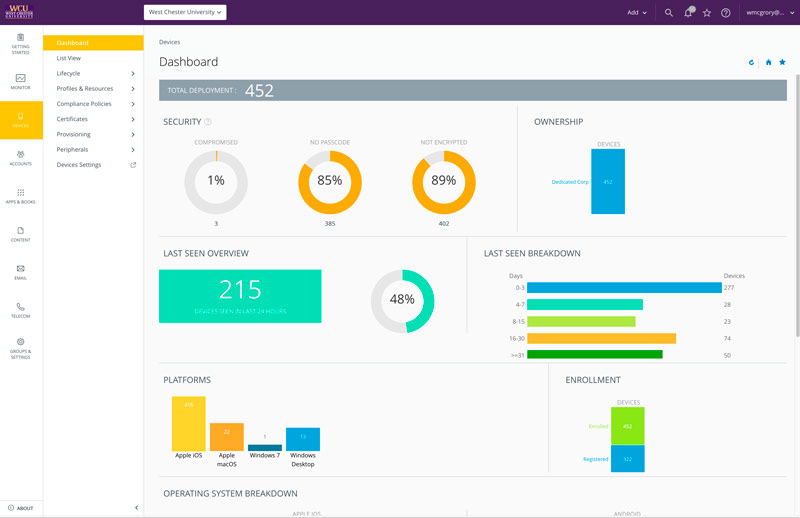Open the West Chester University dropdown
The image size is (800, 518).
[x=185, y=13]
